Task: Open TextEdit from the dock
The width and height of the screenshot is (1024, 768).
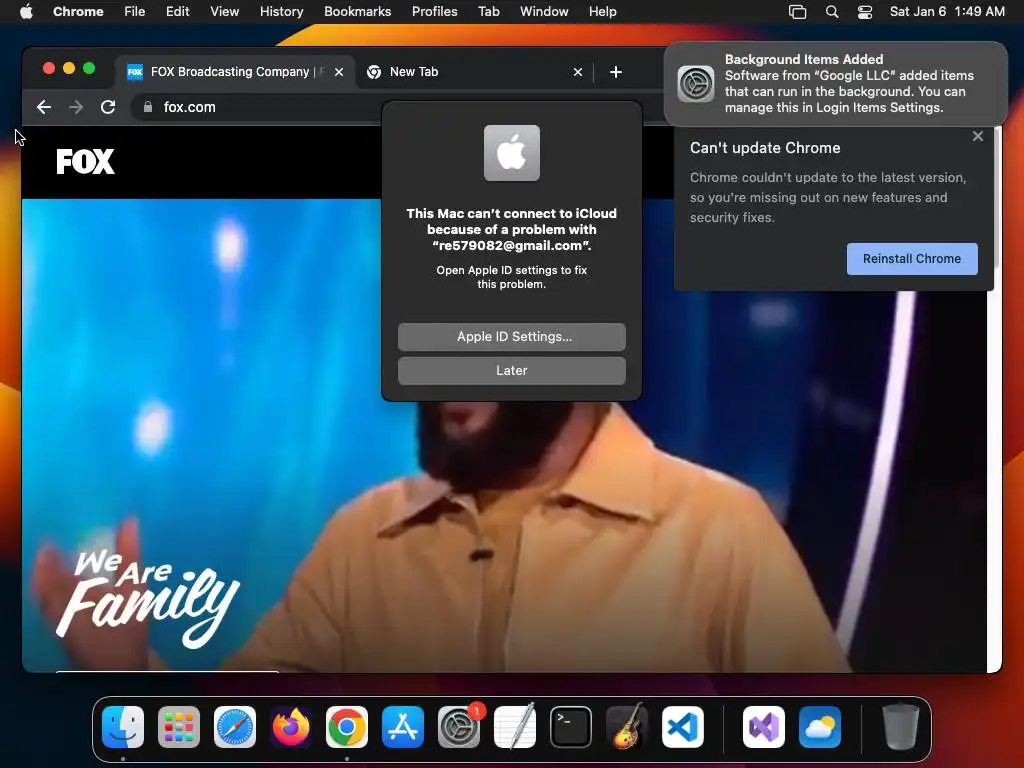Action: click(515, 726)
